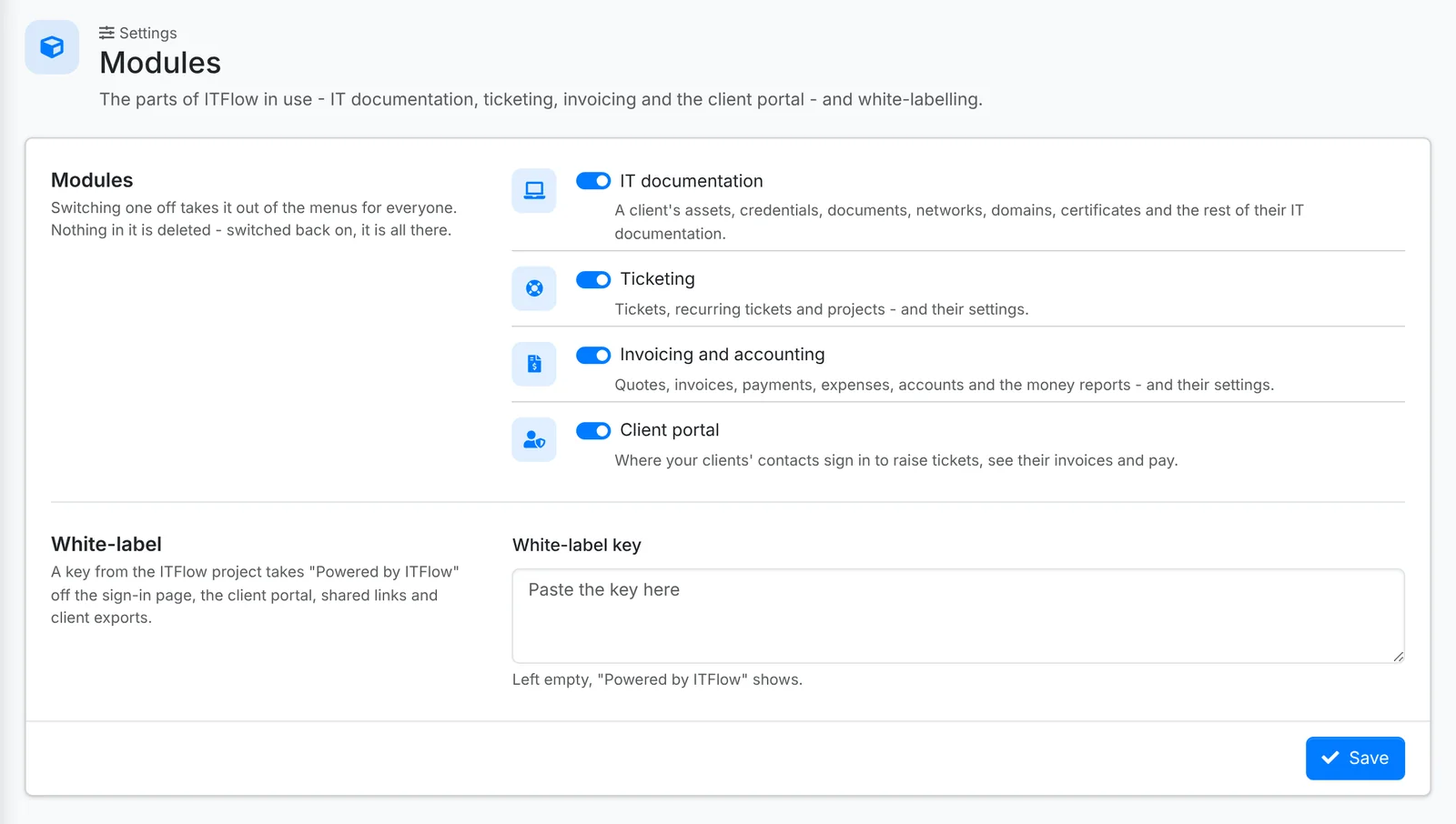The width and height of the screenshot is (1456, 824).
Task: Toggle the Invoicing and accounting switch
Action: pyautogui.click(x=593, y=355)
